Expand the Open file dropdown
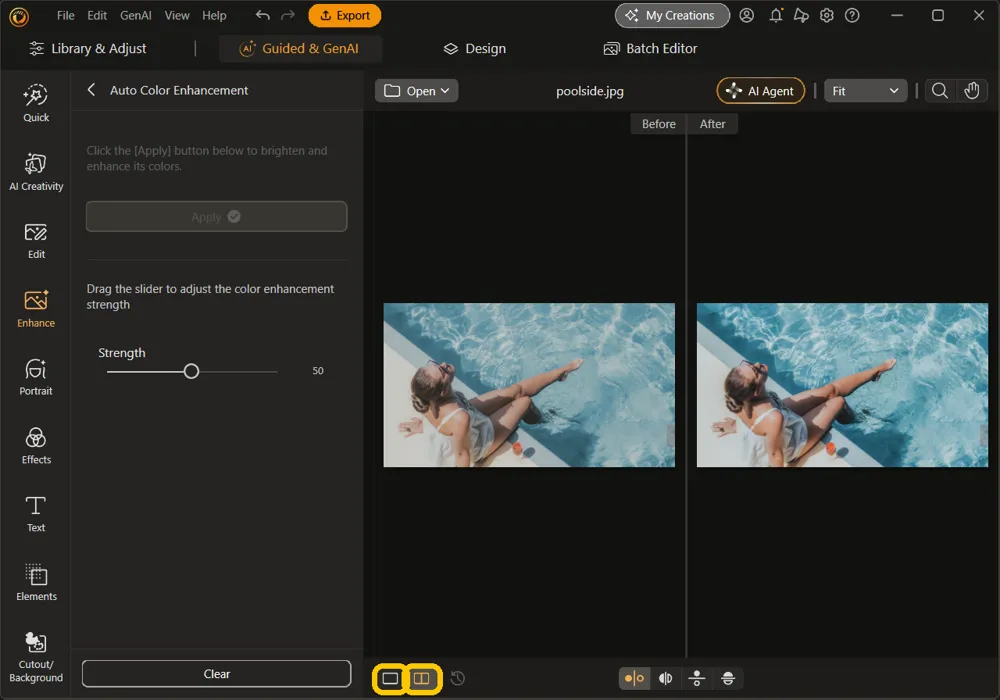This screenshot has width=1000, height=700. pos(416,91)
